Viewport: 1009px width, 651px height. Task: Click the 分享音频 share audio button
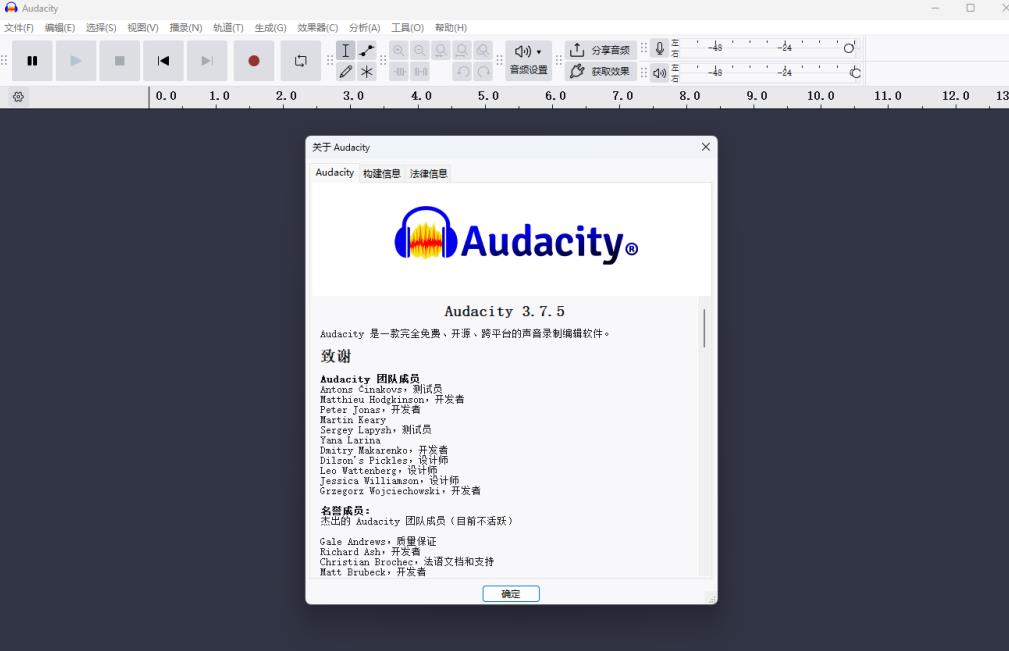click(601, 50)
